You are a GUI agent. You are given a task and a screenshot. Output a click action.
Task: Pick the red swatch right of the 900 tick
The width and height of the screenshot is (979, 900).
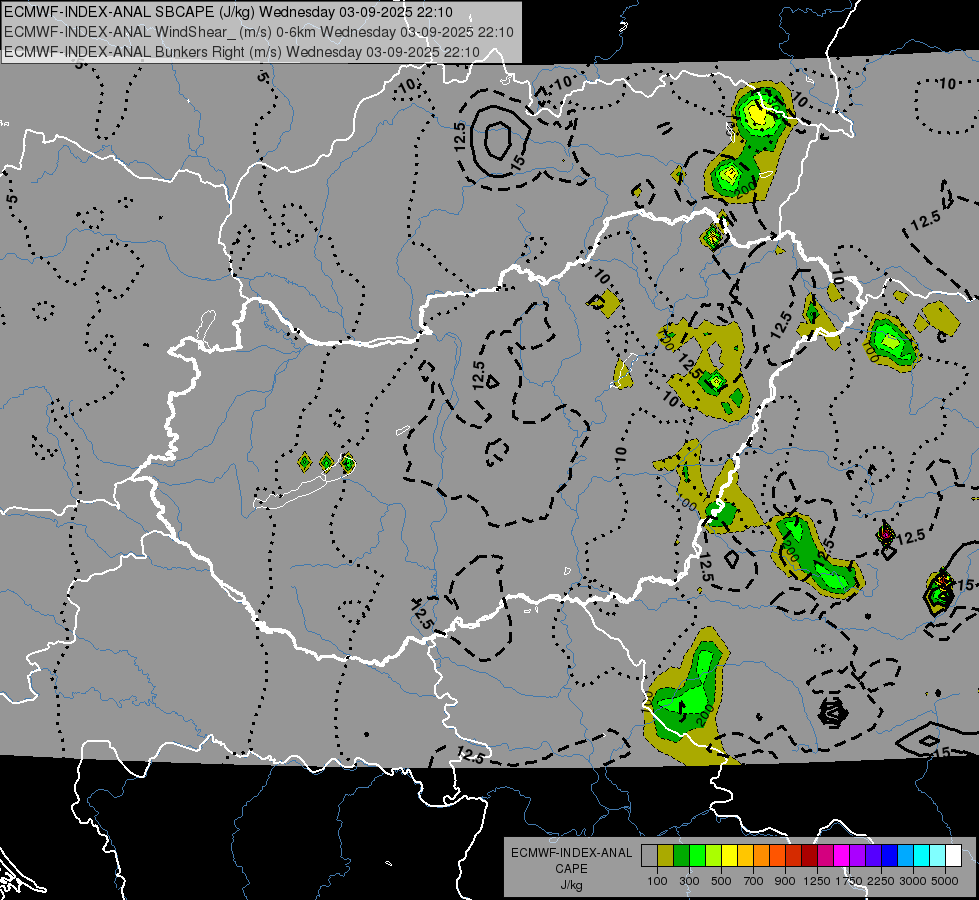[x=794, y=856]
